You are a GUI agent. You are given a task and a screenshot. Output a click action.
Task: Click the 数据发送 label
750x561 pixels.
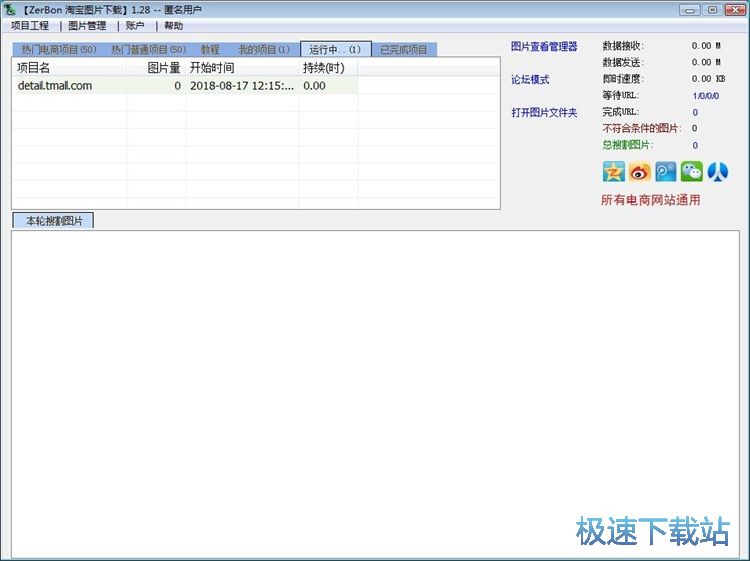point(623,62)
